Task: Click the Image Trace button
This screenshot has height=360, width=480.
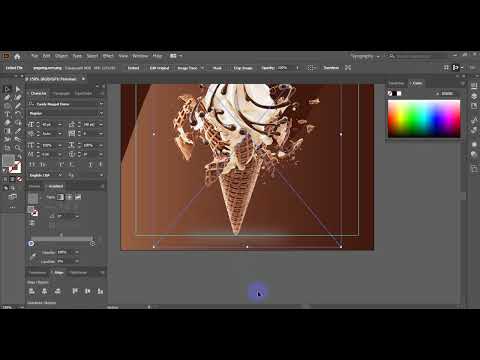Action: (187, 68)
